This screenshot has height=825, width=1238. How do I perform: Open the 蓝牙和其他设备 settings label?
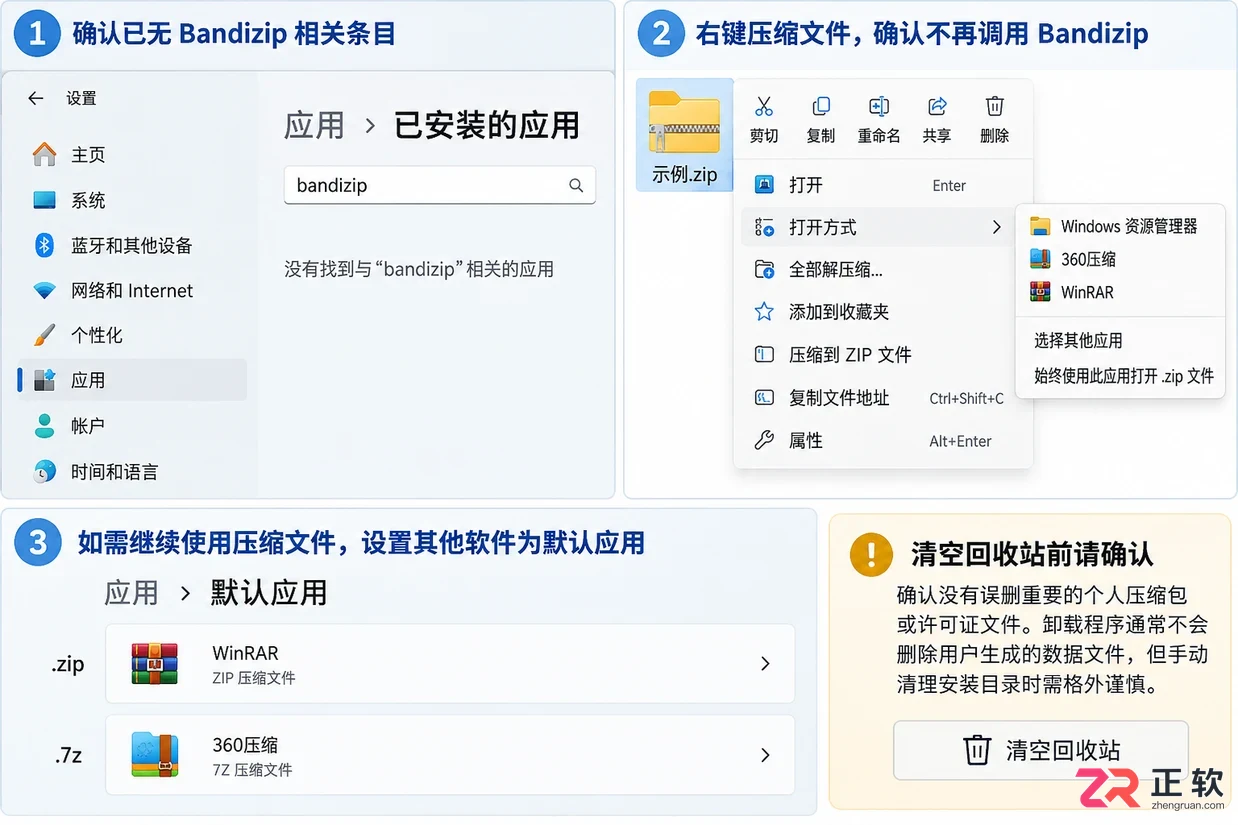click(x=131, y=245)
